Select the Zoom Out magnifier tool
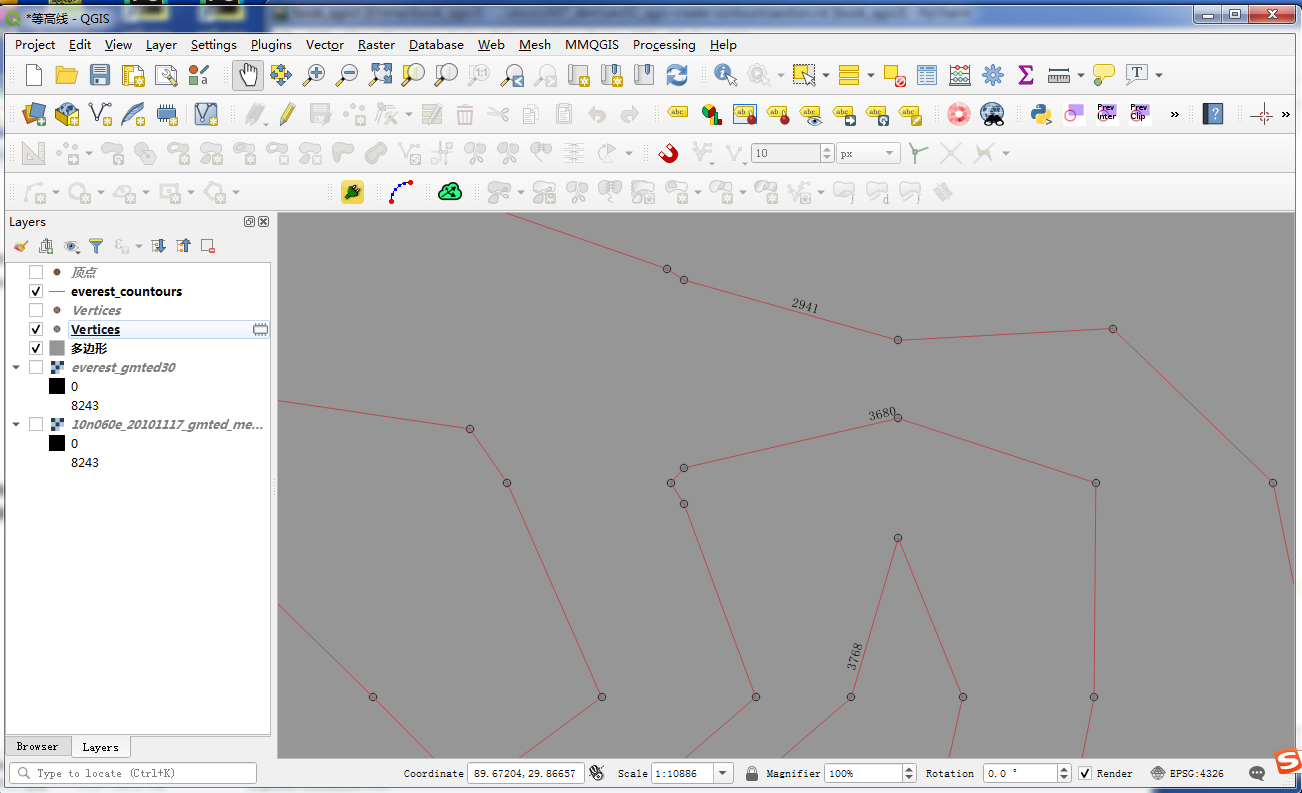 pyautogui.click(x=347, y=75)
